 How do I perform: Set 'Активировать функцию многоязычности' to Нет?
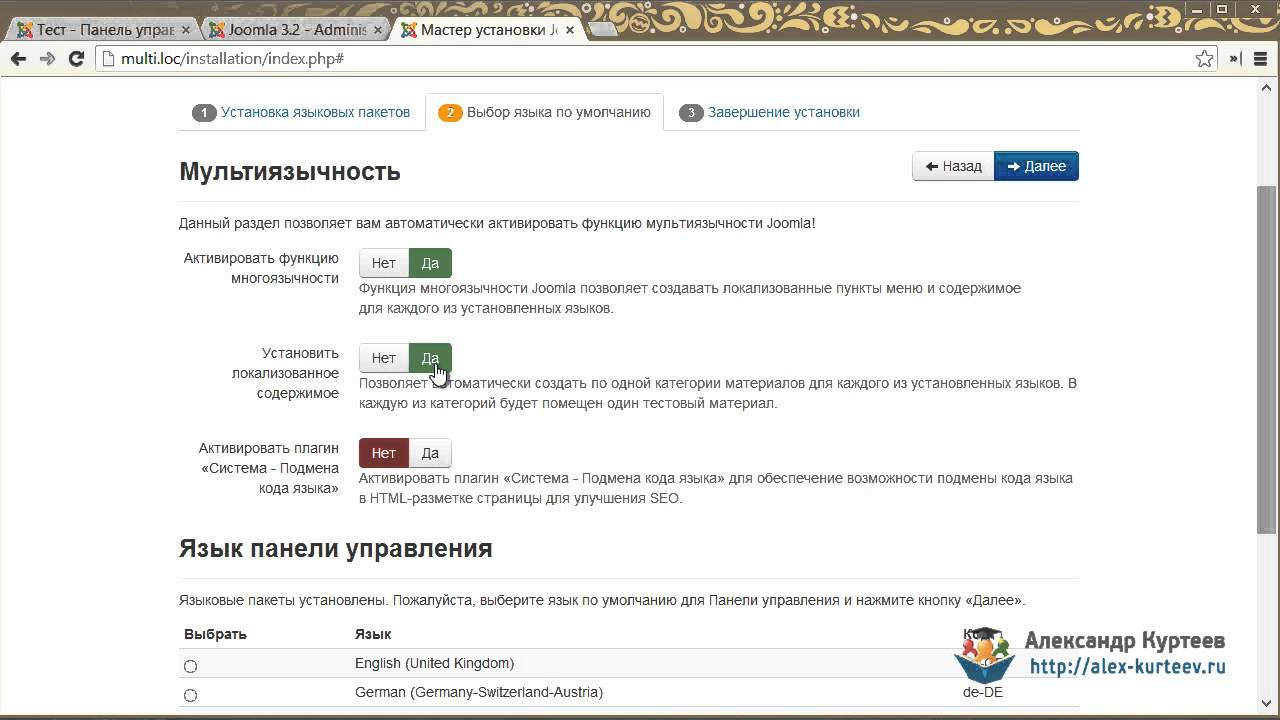coord(384,263)
